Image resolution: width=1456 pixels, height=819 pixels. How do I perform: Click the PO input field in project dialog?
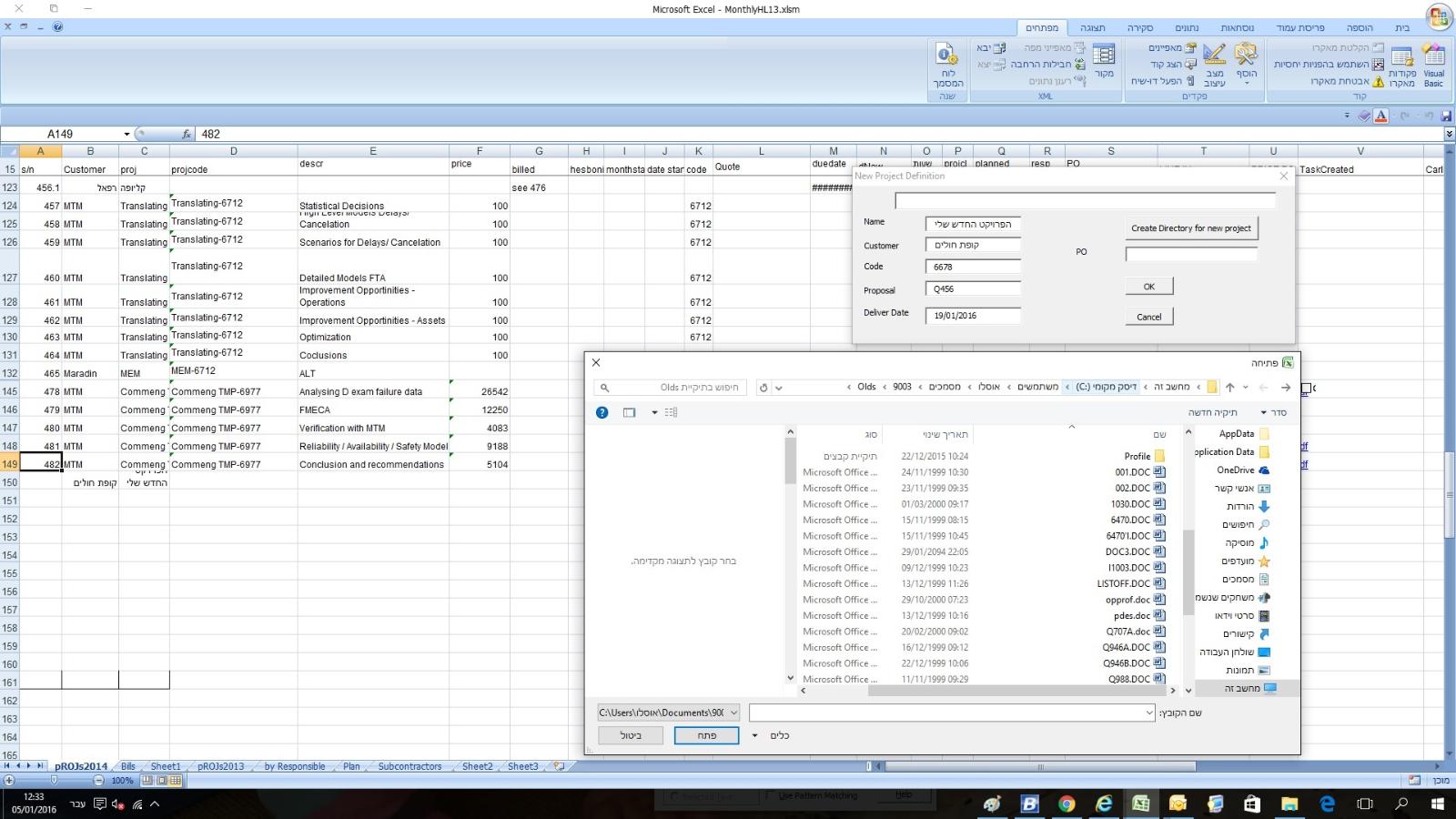1191,255
